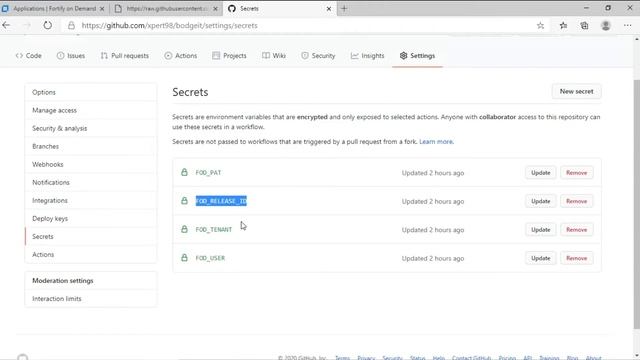The image size is (640, 360).
Task: Follow the Learn more link
Action: (x=436, y=142)
